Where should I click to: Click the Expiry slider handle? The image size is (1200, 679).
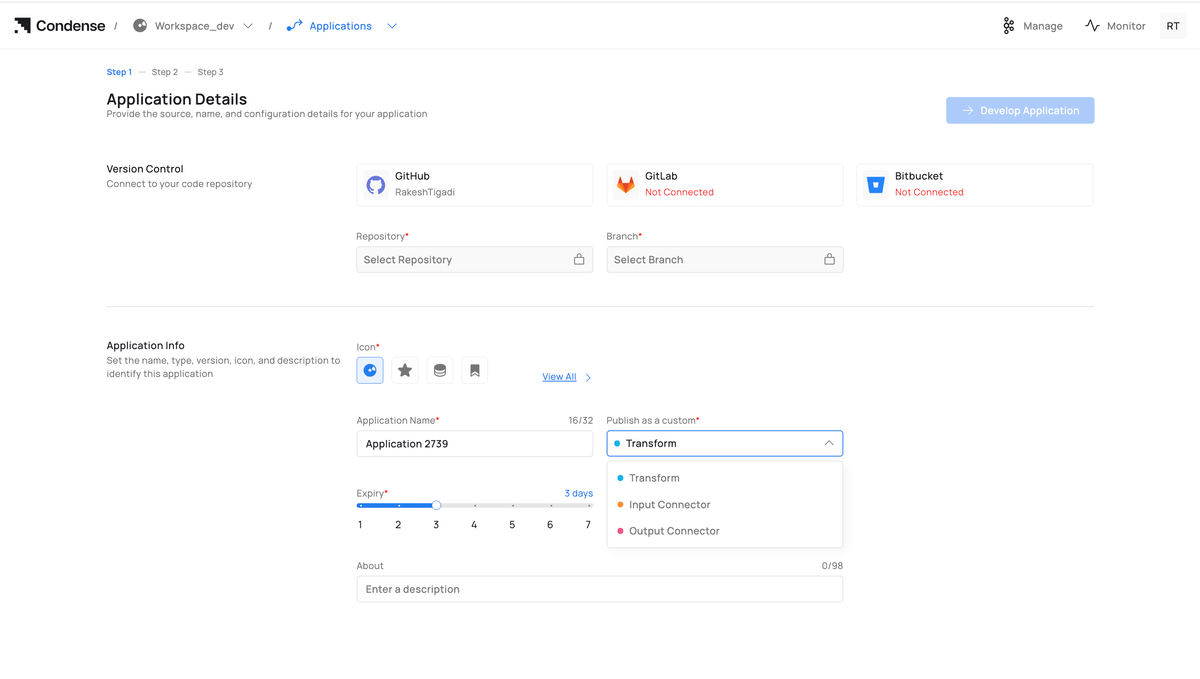[x=436, y=505]
